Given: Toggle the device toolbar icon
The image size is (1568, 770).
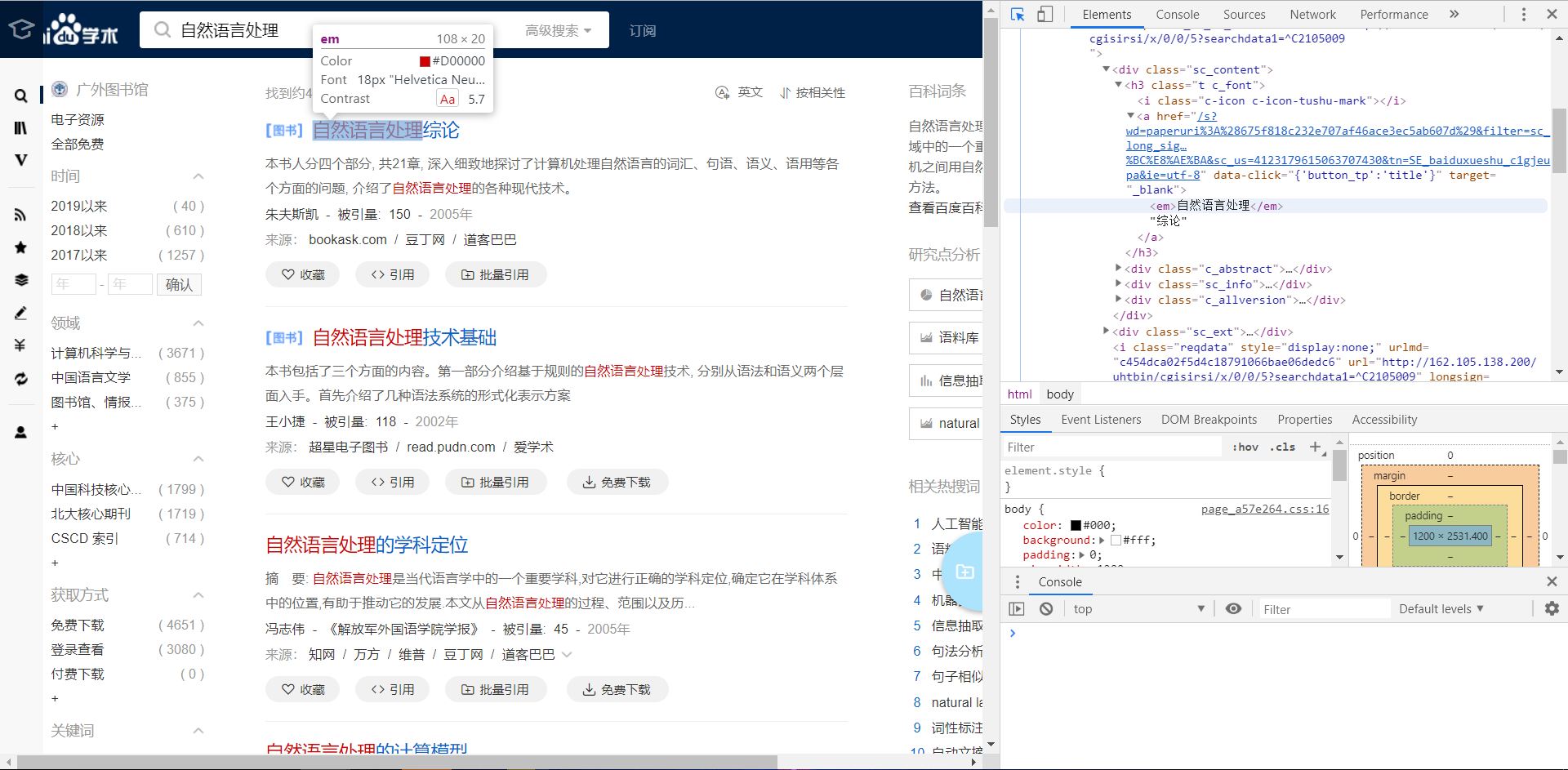Looking at the screenshot, I should click(1045, 14).
